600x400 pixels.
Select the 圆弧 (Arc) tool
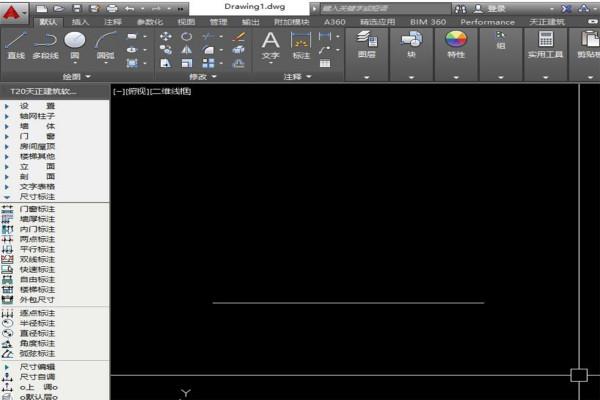[106, 42]
